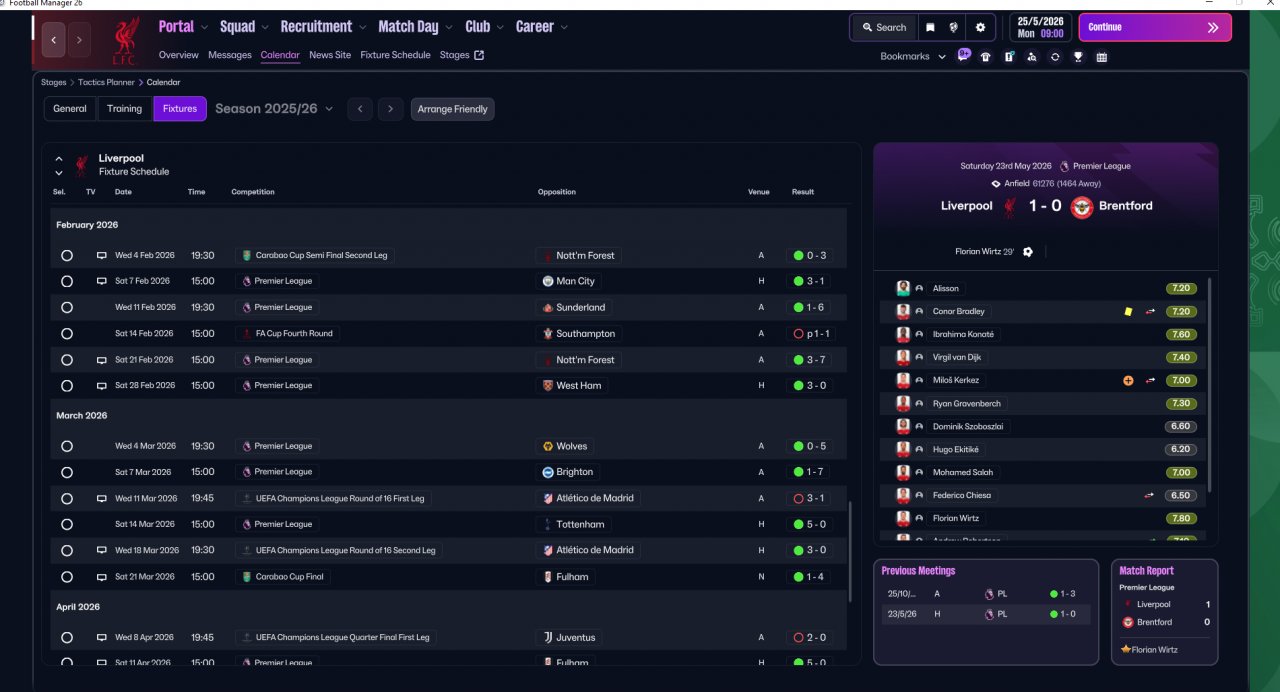Open the squad shirt bookmark icon
The height and width of the screenshot is (692, 1280).
coord(985,57)
